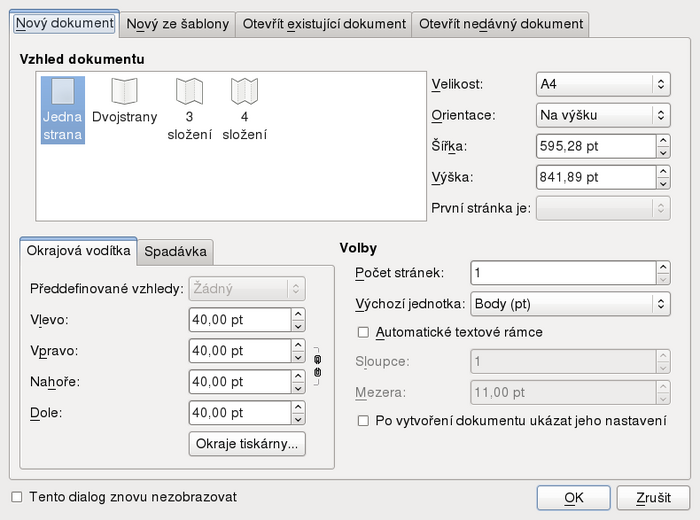Viewport: 700px width, 520px height.
Task: Toggle Tento dialog znovu nezobrazovat checkbox
Action: click(16, 496)
